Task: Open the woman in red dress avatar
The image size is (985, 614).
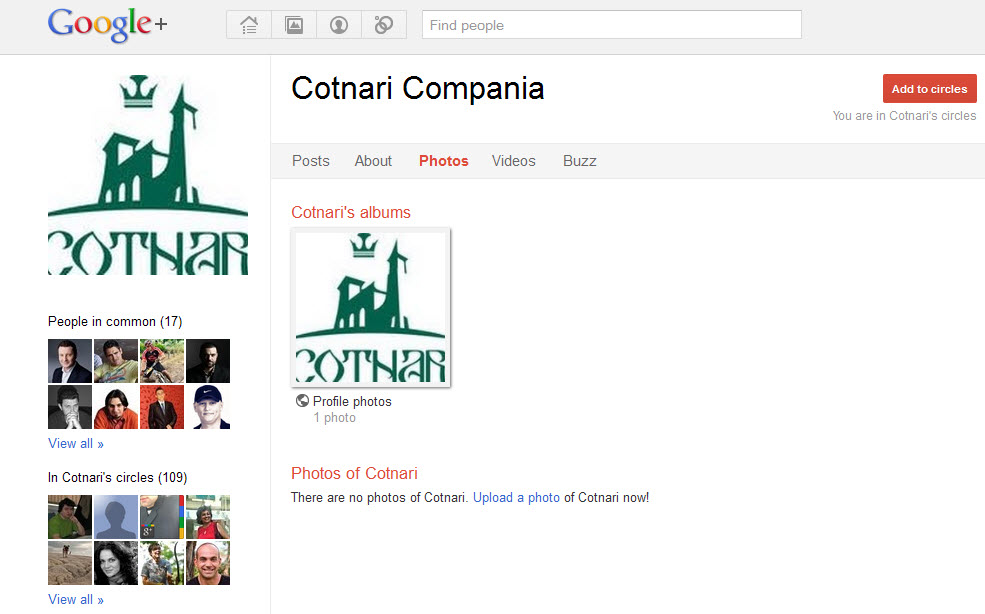Action: pos(208,517)
